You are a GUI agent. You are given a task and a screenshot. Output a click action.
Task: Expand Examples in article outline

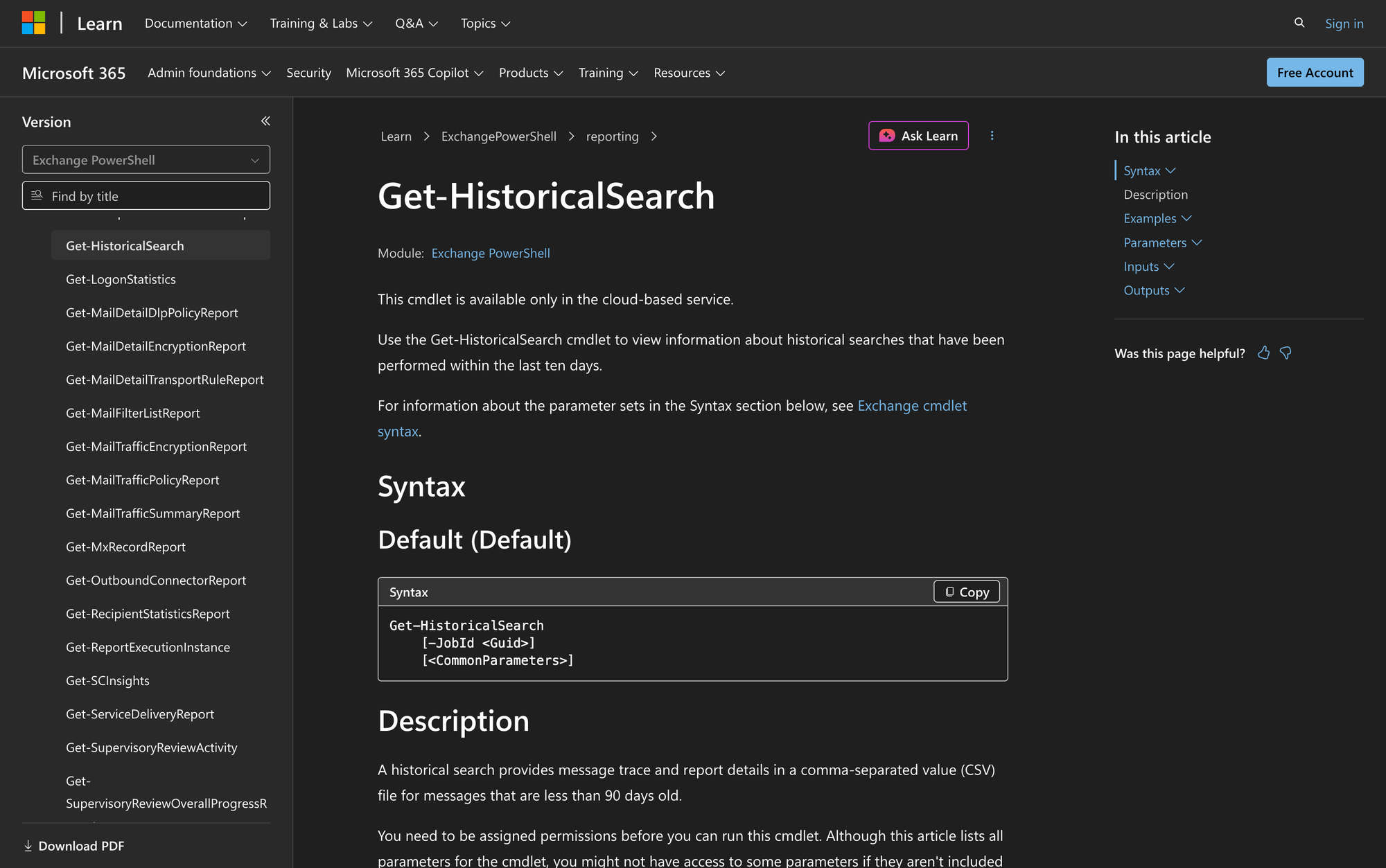1157,219
